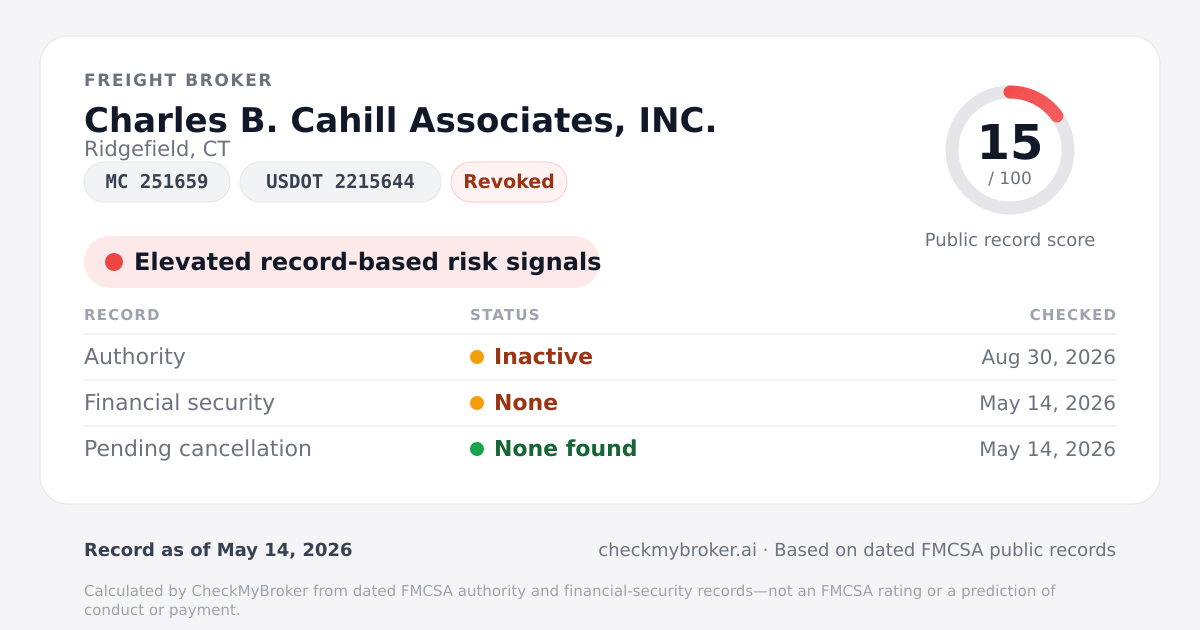Click the STATUS column header
1200x630 pixels.
505,315
